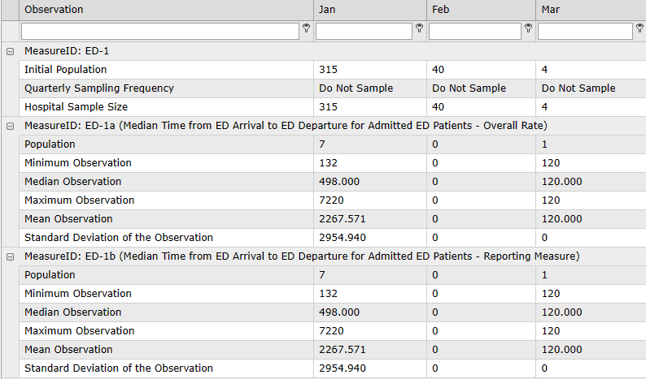Select the Initial Population row

332,70
